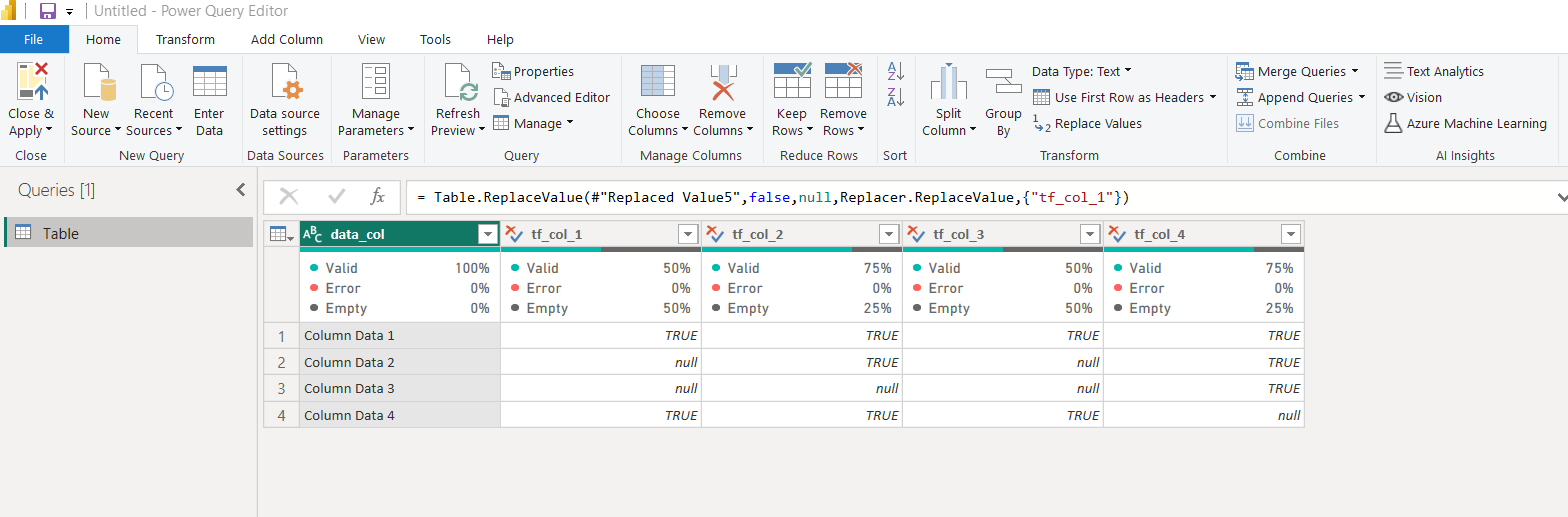1568x517 pixels.
Task: Select row number 3 header
Action: point(281,388)
